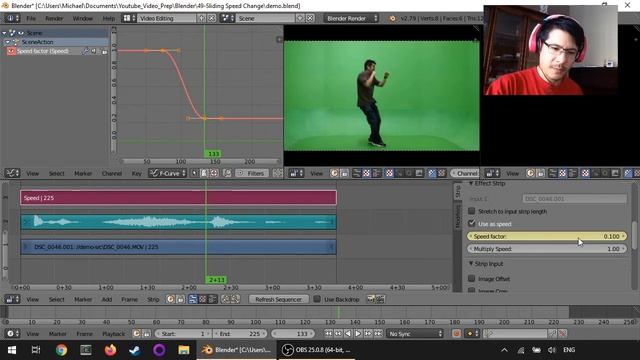Click the graph editor Filters button
Viewport: 640px width, 360px height.
[x=252, y=173]
